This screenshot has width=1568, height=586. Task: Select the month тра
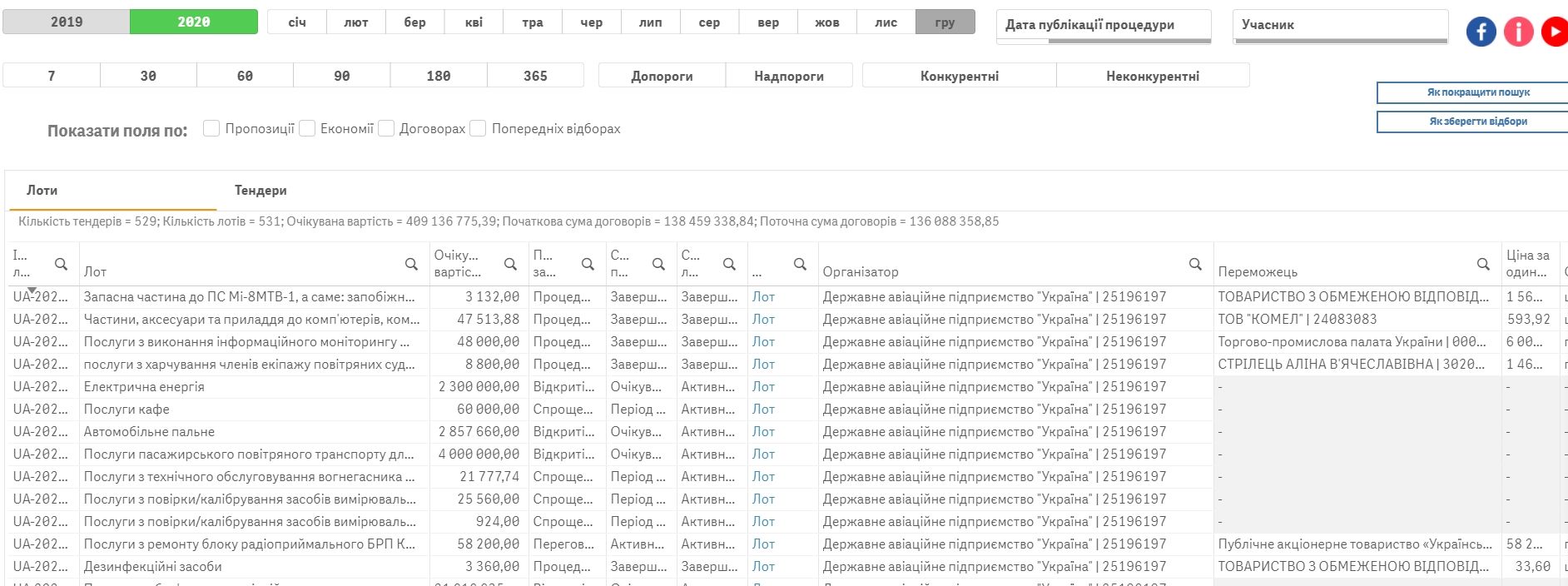tap(533, 22)
